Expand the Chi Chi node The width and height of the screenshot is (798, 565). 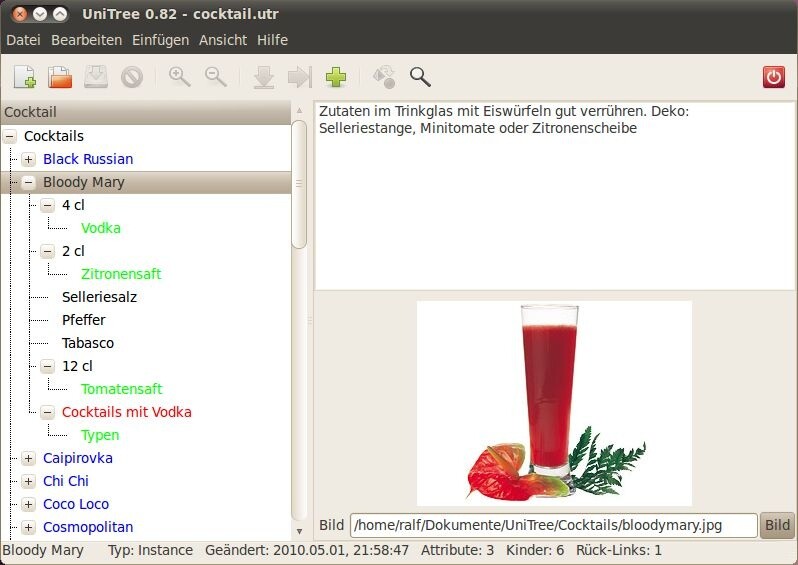click(28, 482)
